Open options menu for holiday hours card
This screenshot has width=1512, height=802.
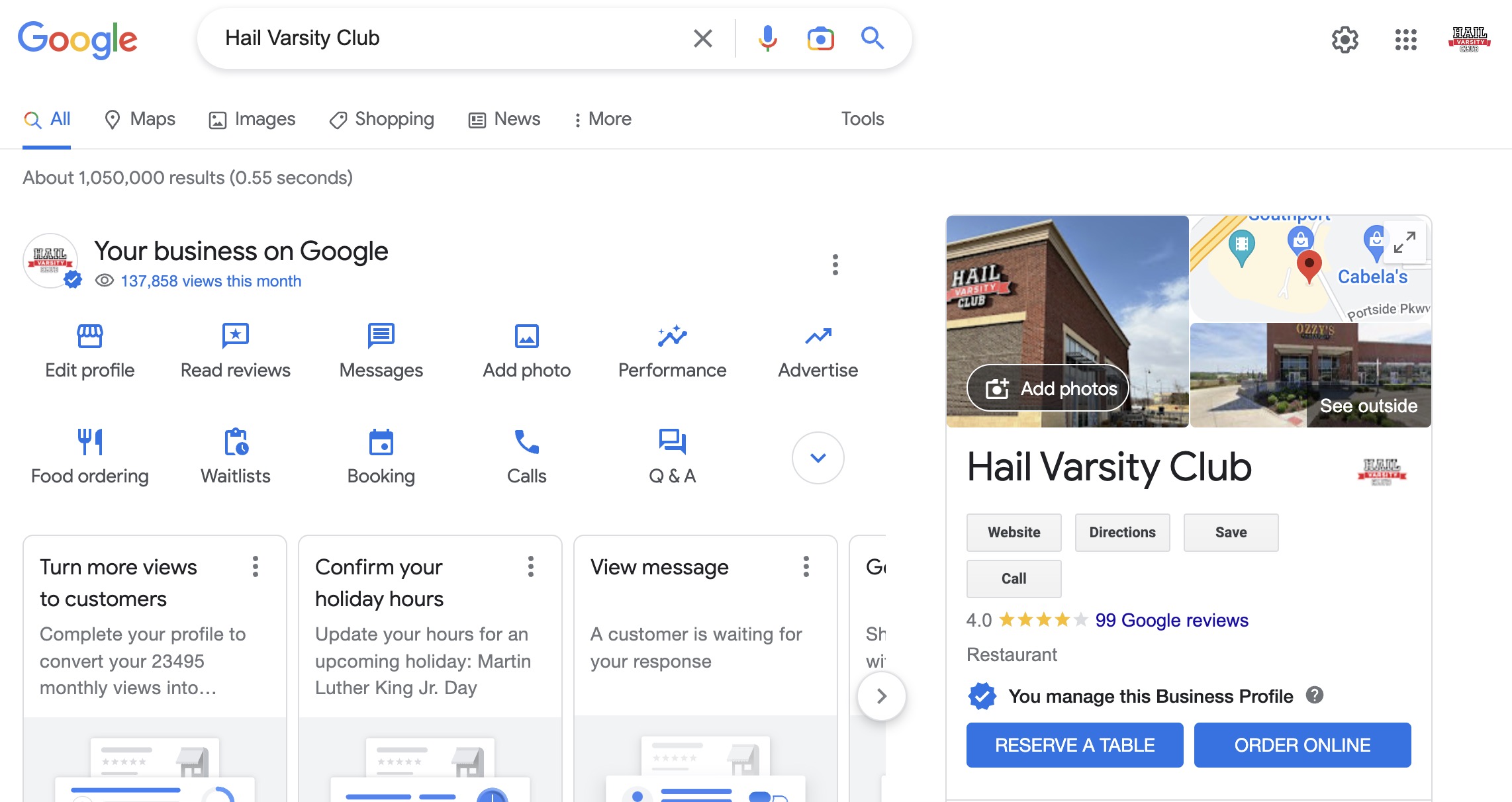pos(530,566)
